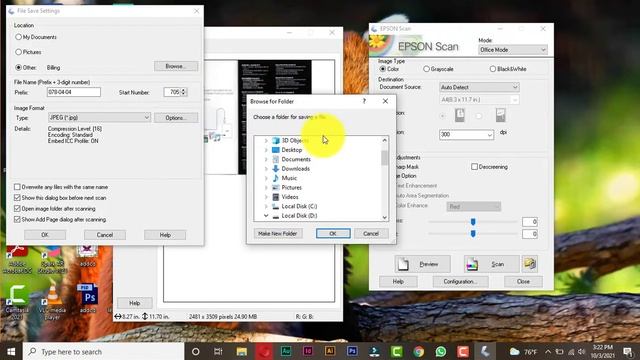Click the Cortana circle icon on taskbar
Screen dimensions: 640x360
[196, 351]
